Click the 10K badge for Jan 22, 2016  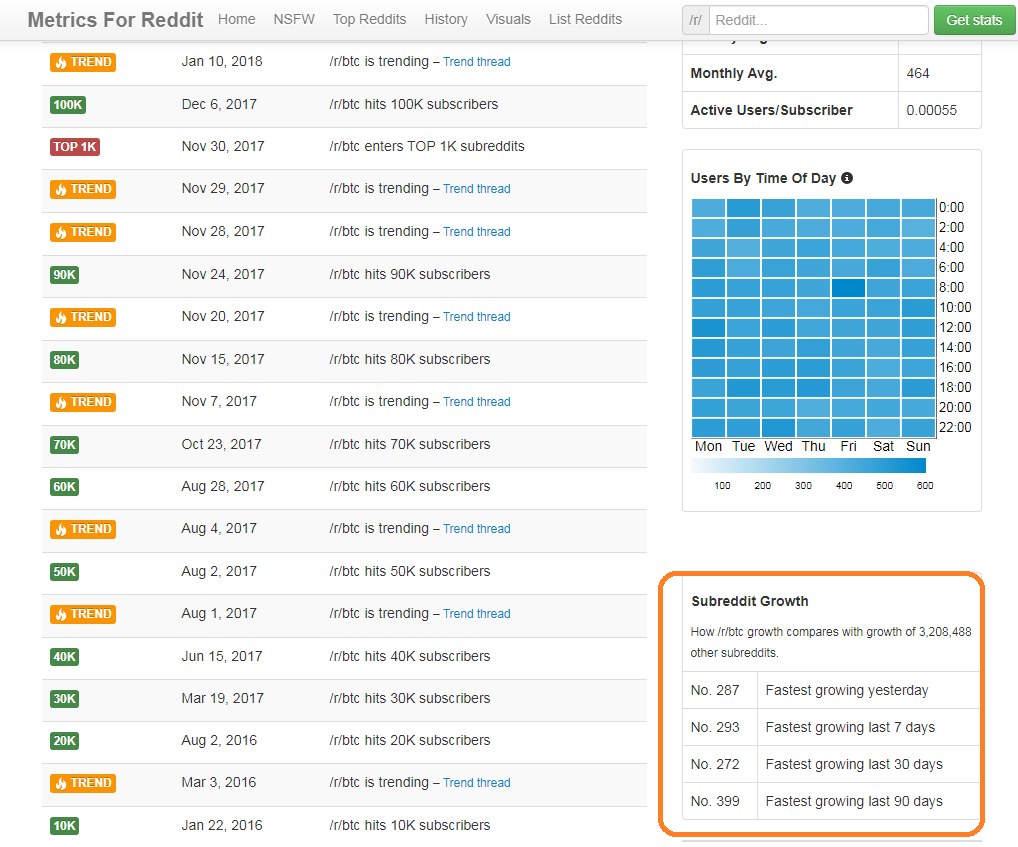click(64, 826)
